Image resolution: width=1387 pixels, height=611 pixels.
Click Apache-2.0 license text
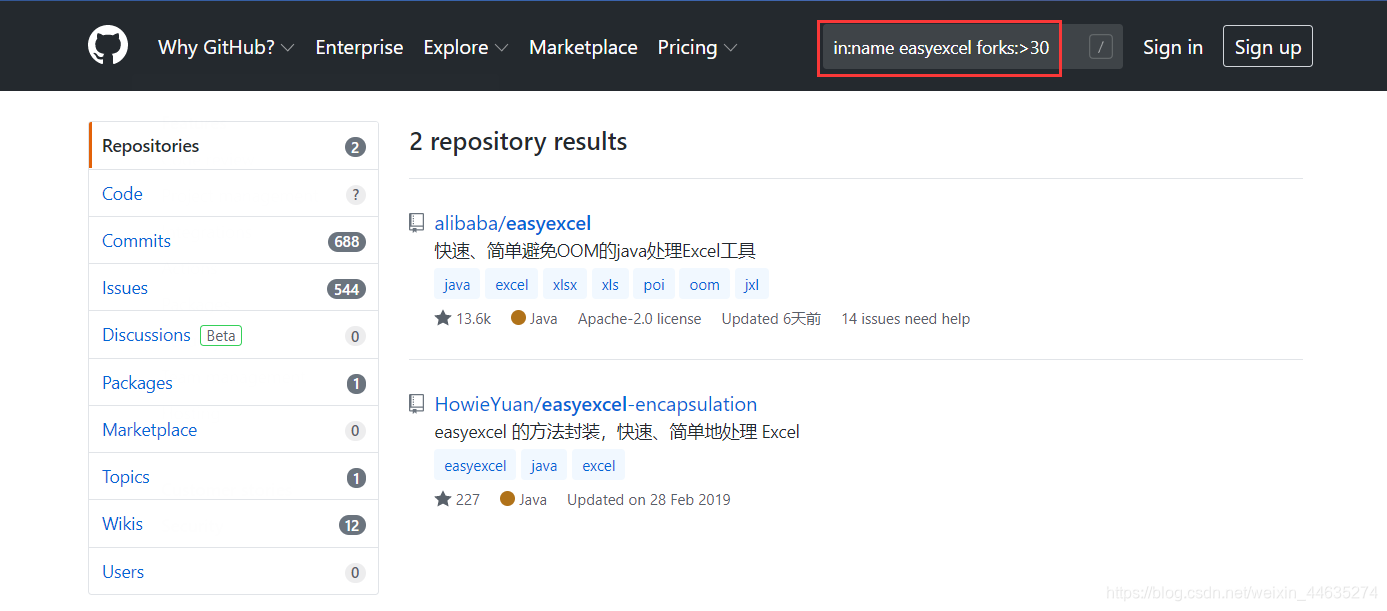pyautogui.click(x=640, y=318)
